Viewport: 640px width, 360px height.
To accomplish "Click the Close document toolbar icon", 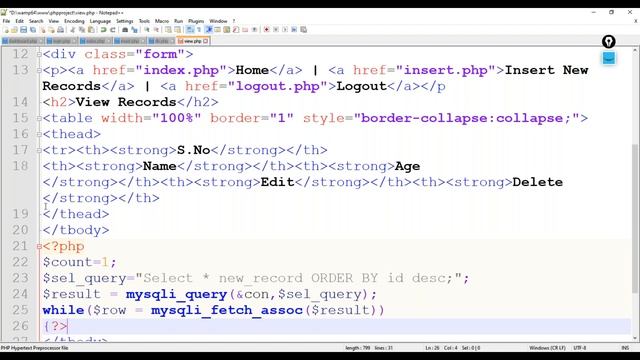I will (x=42, y=30).
